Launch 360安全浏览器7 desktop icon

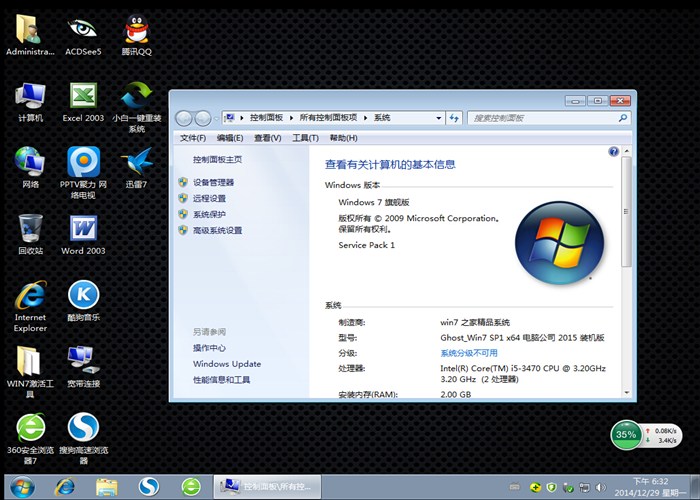pyautogui.click(x=30, y=438)
